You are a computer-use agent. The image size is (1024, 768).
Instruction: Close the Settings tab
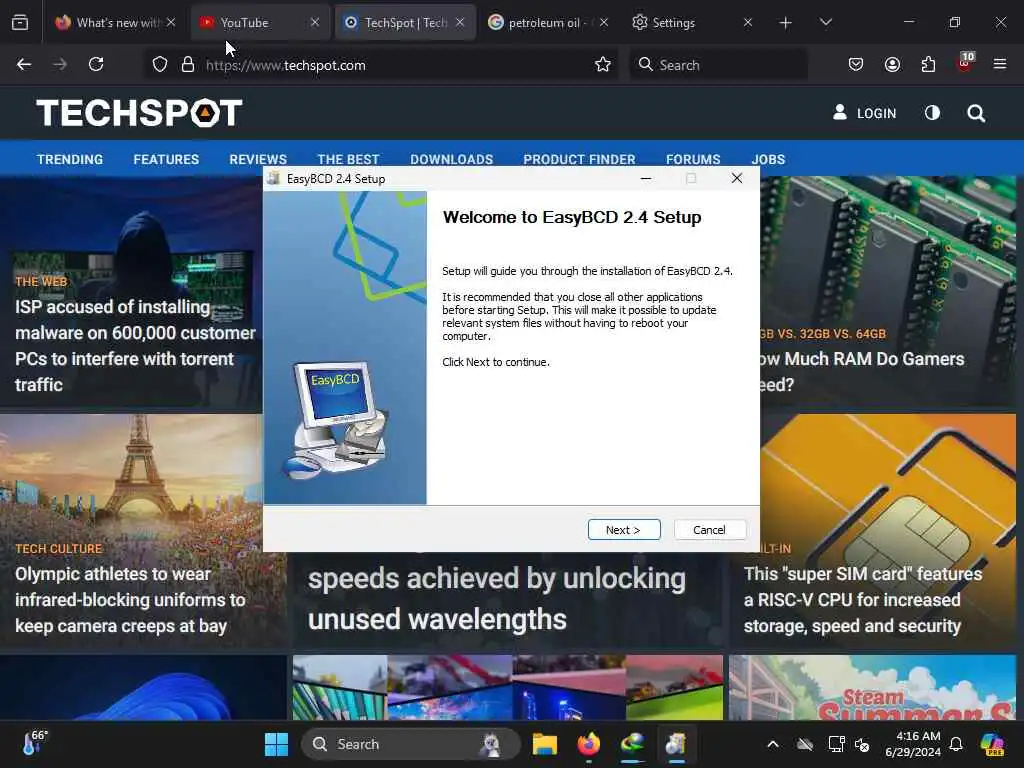748,23
